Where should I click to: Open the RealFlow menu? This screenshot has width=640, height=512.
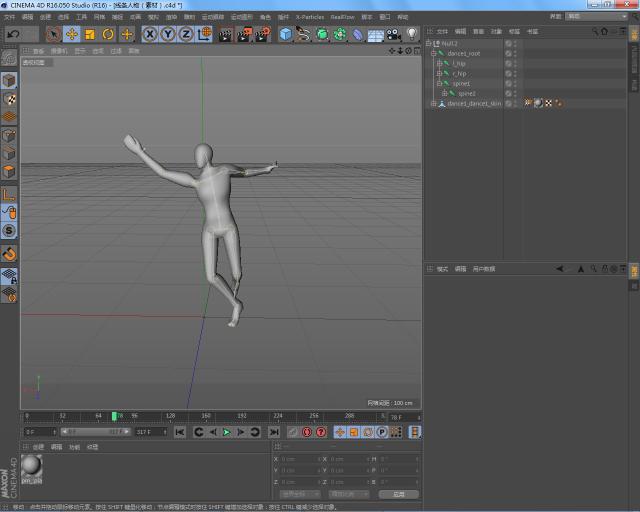(x=342, y=17)
